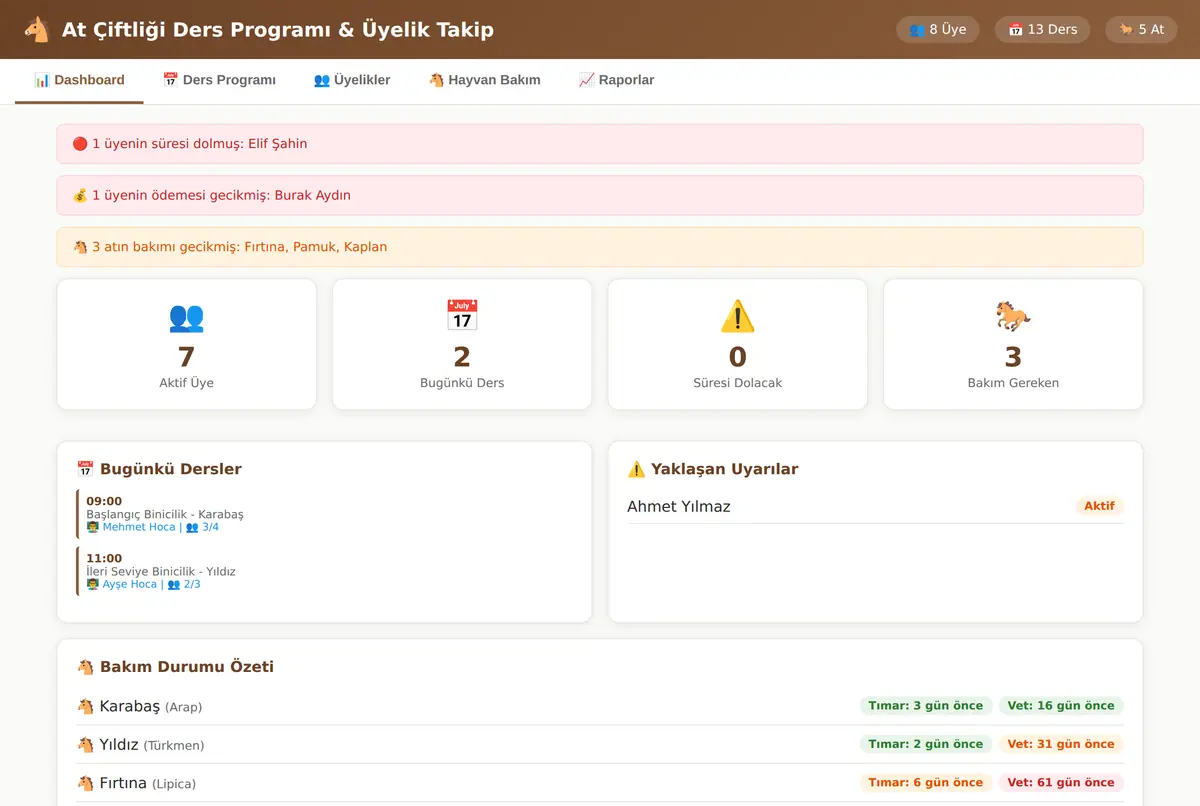The width and height of the screenshot is (1200, 806).
Task: Click the horse icon beside Bakım Durumu Özeti
Action: tap(85, 667)
